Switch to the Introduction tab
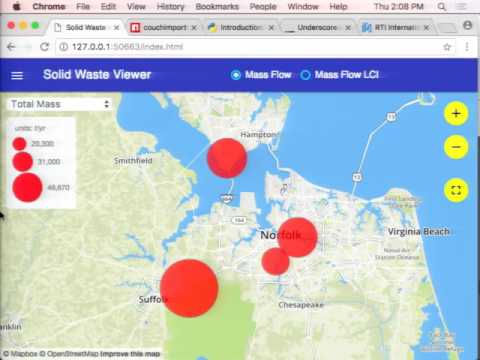The height and width of the screenshot is (360, 480). [241, 28]
